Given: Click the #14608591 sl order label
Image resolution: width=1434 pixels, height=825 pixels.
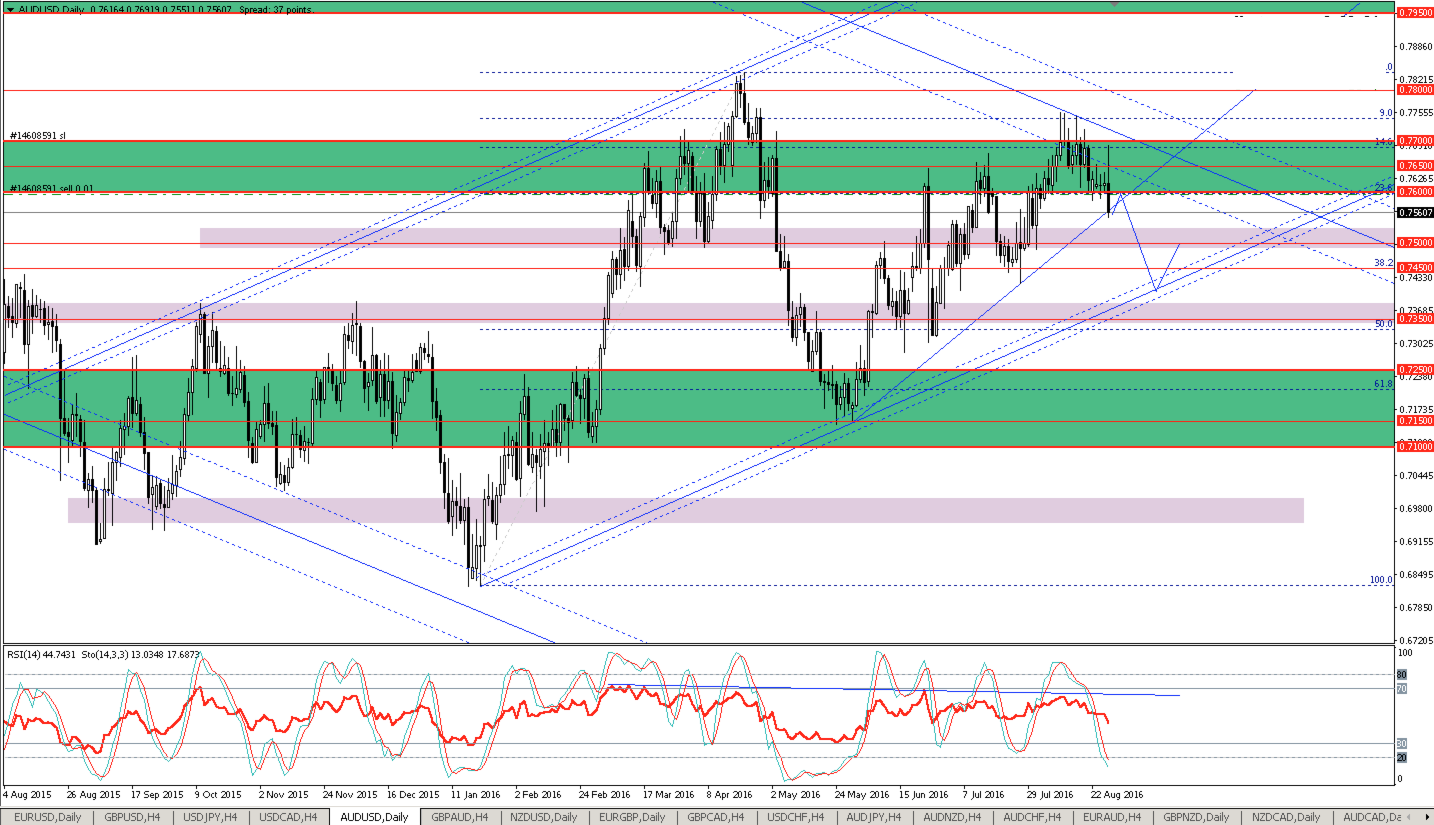Looking at the screenshot, I should 38,135.
